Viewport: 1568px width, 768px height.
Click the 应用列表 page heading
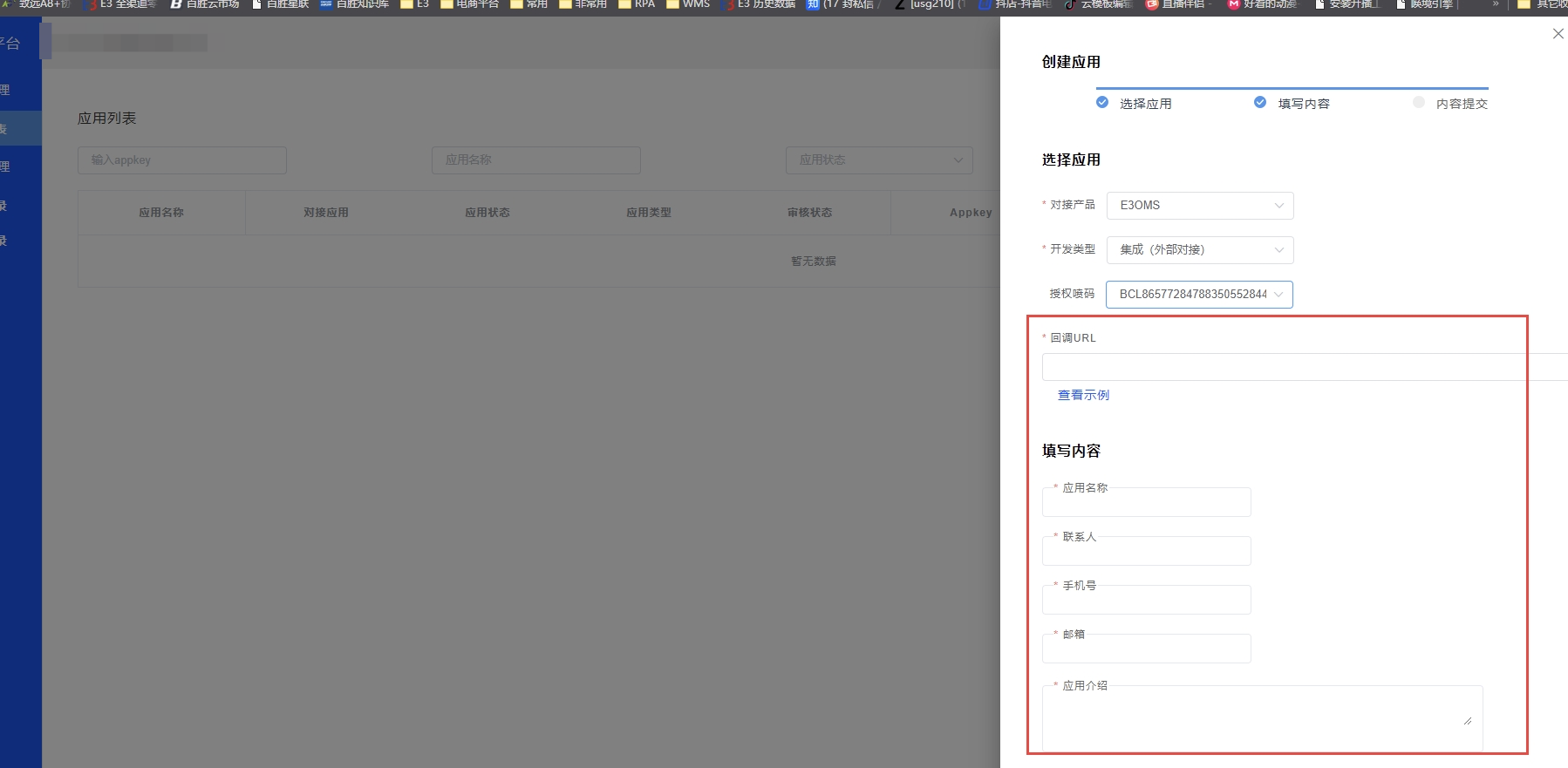point(106,119)
